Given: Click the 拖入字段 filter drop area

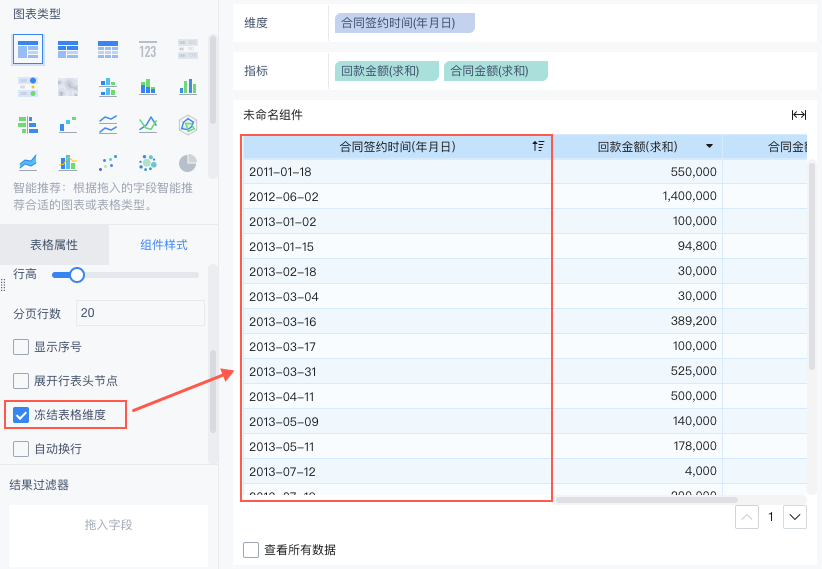Looking at the screenshot, I should [x=109, y=525].
